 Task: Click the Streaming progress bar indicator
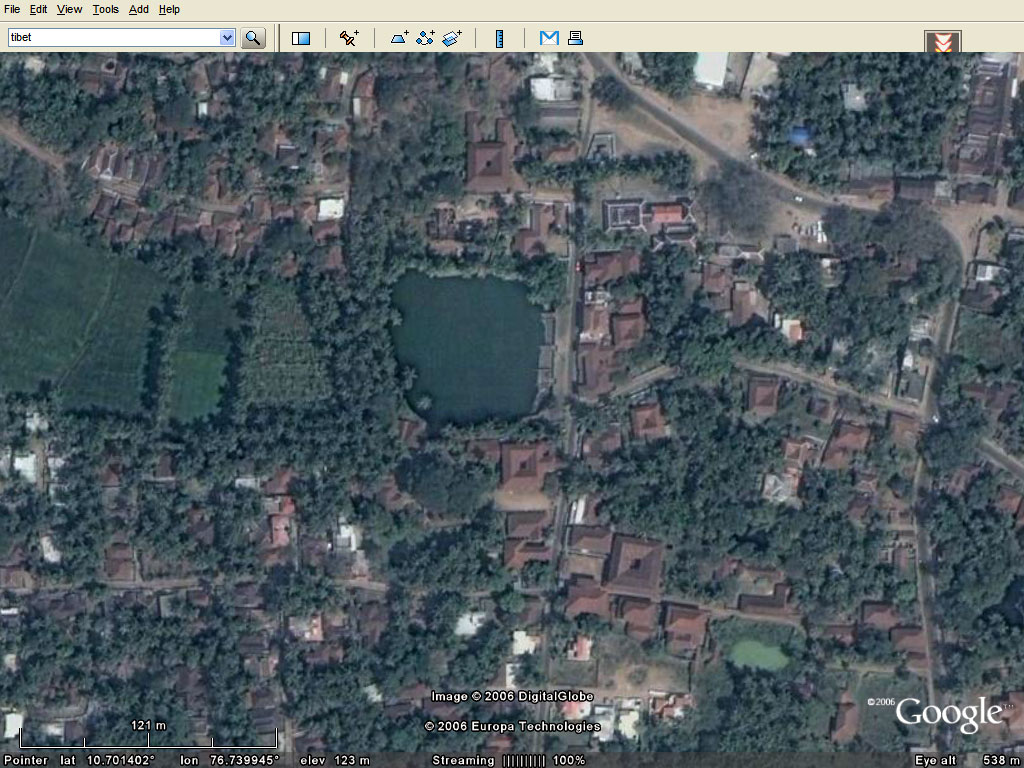[522, 760]
